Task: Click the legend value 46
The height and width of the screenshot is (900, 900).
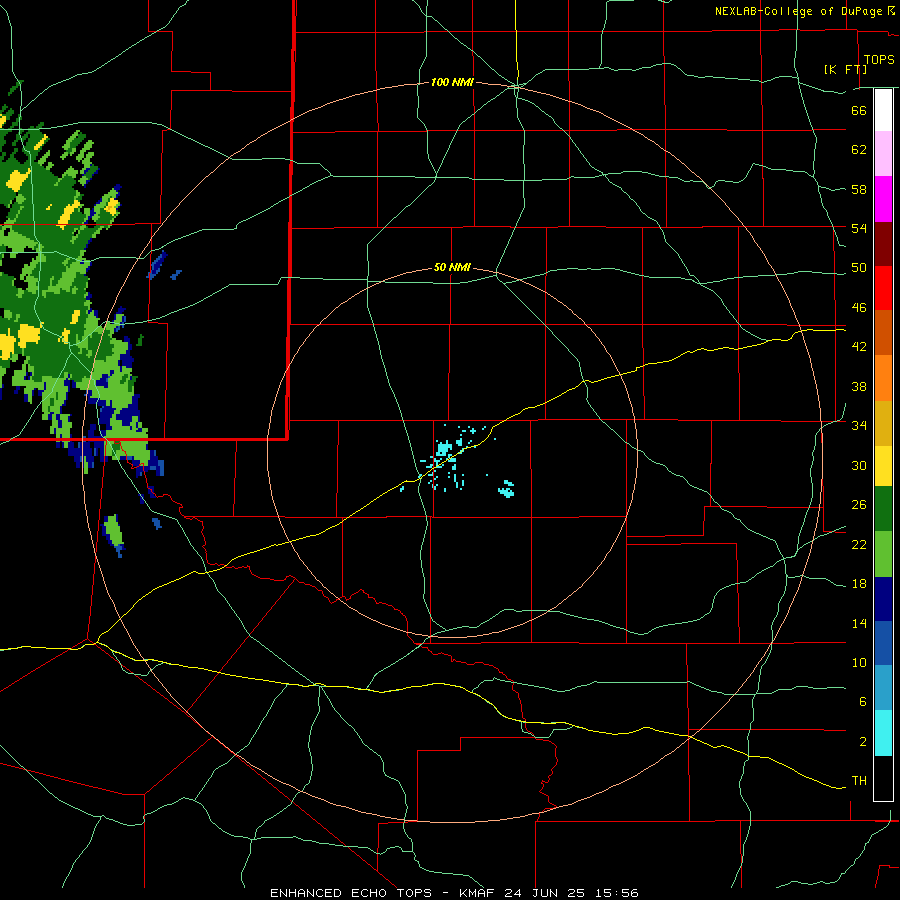Action: (x=859, y=307)
